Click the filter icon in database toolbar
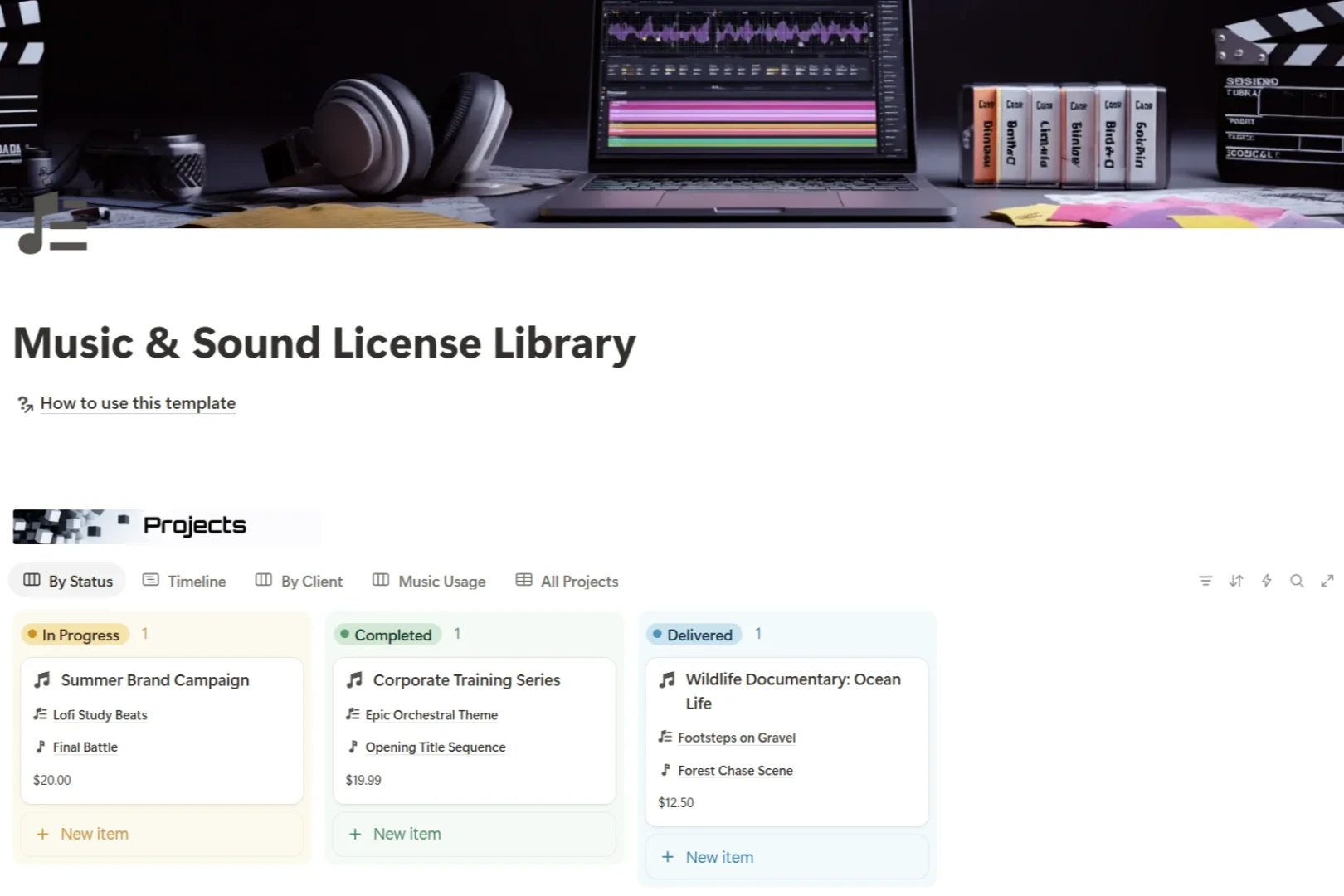This screenshot has width=1344, height=896. (1205, 581)
